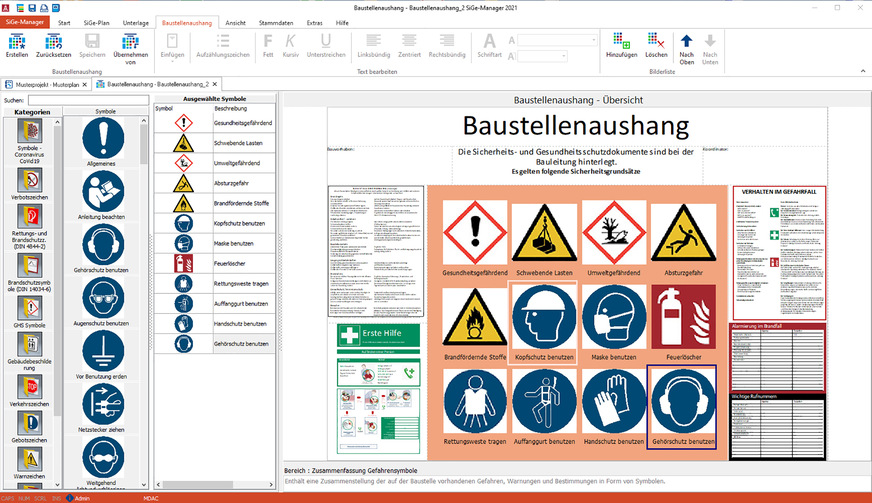The width and height of the screenshot is (872, 503).
Task: Click the Erste Hilfe panel in overview
Action: tap(379, 388)
